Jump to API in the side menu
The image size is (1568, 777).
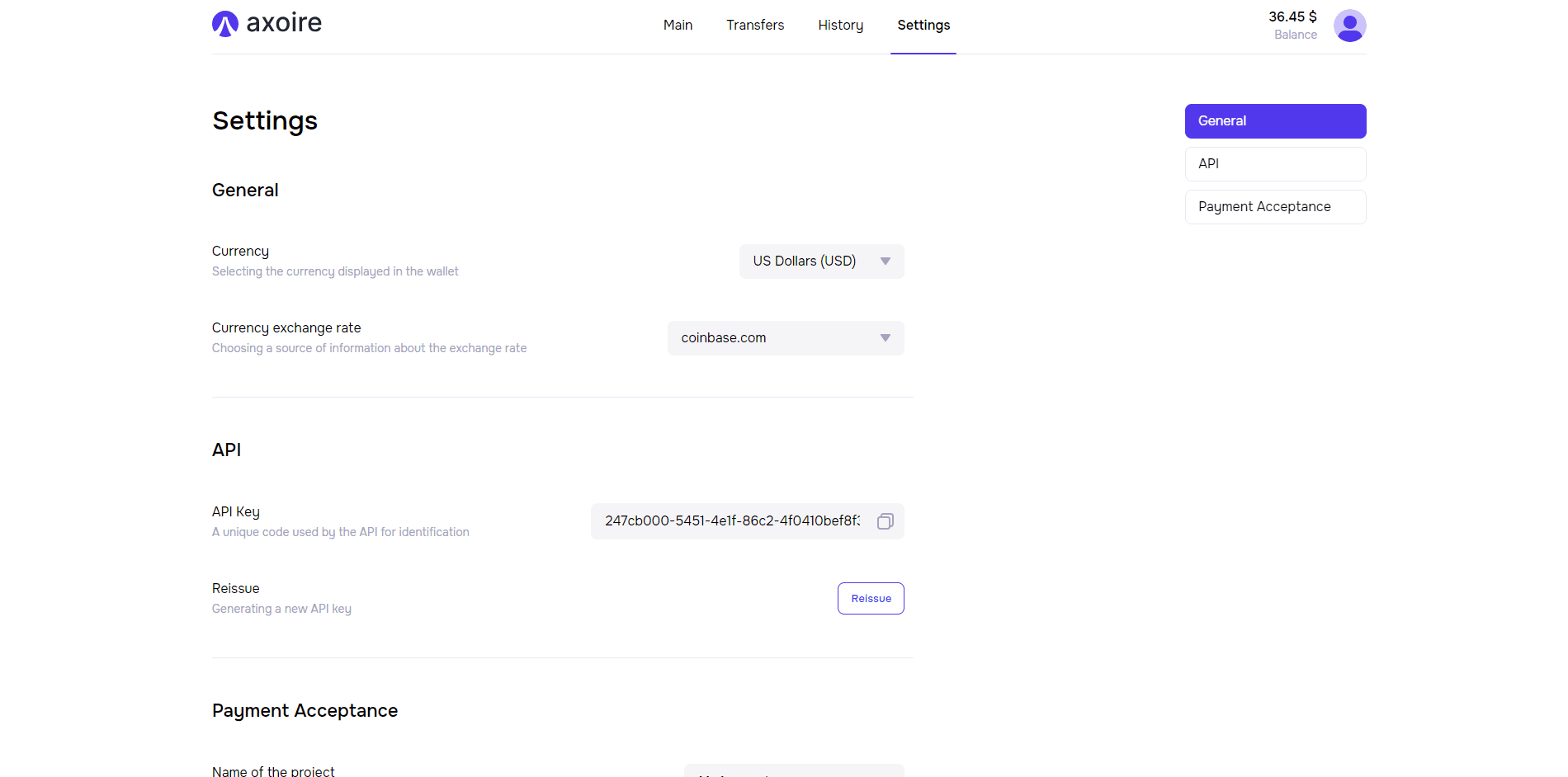pyautogui.click(x=1275, y=164)
